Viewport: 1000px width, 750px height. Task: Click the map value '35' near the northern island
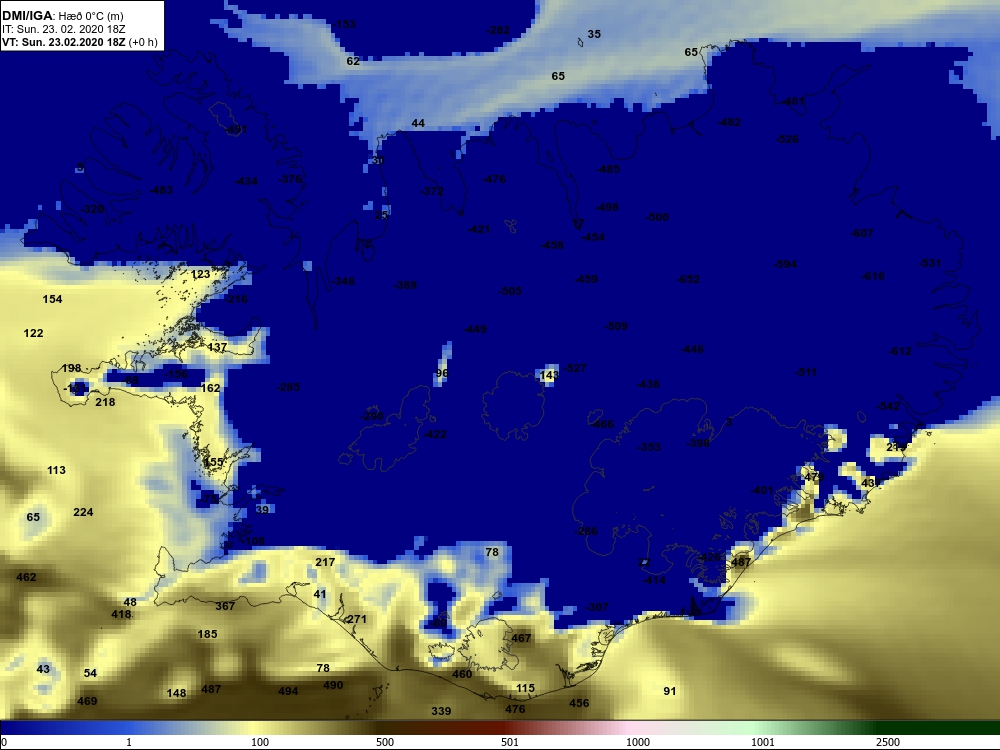coord(594,34)
